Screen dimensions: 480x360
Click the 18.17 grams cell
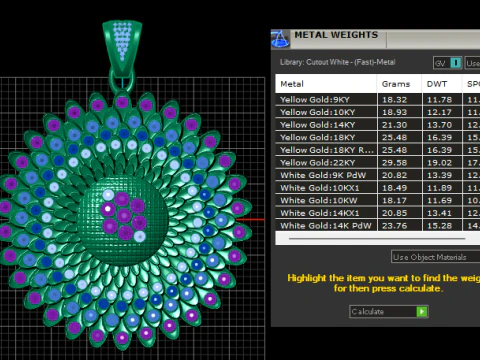(400, 201)
